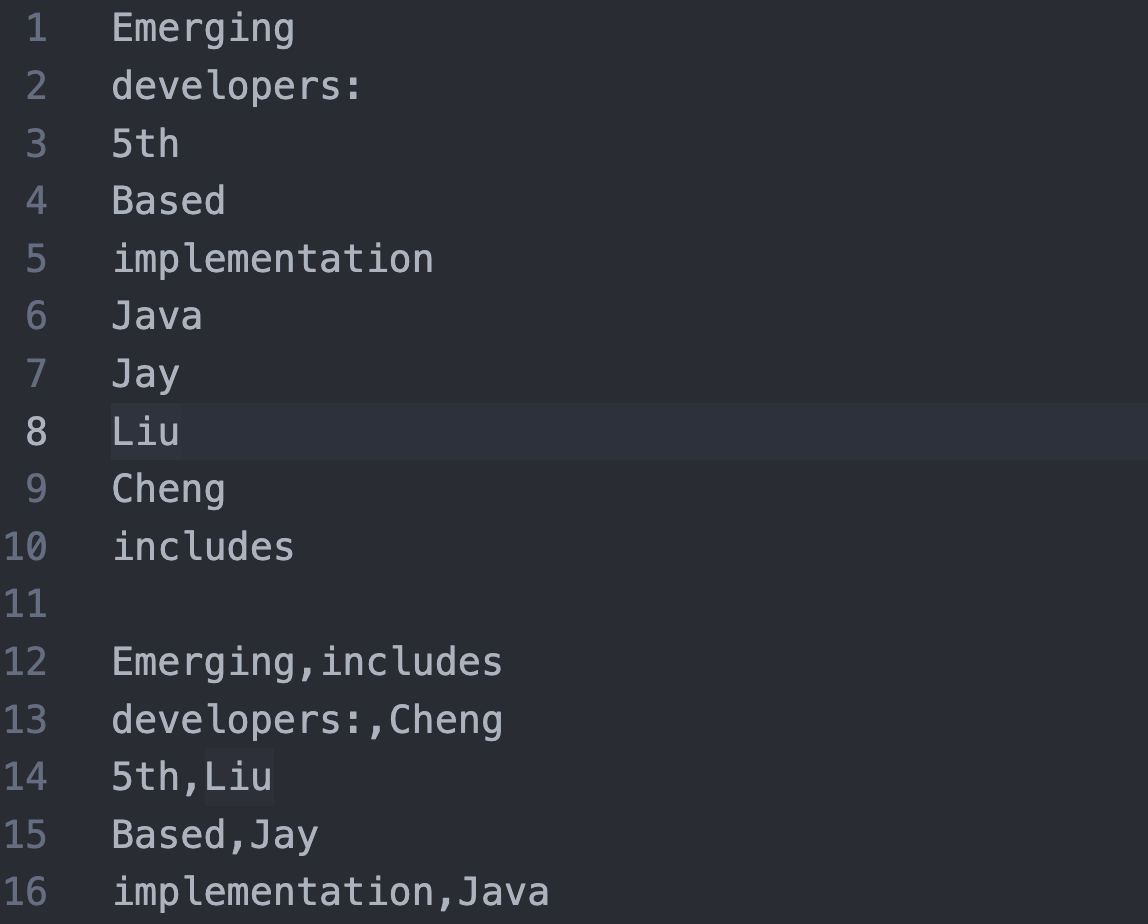Click line number 8 in the gutter

(x=36, y=432)
